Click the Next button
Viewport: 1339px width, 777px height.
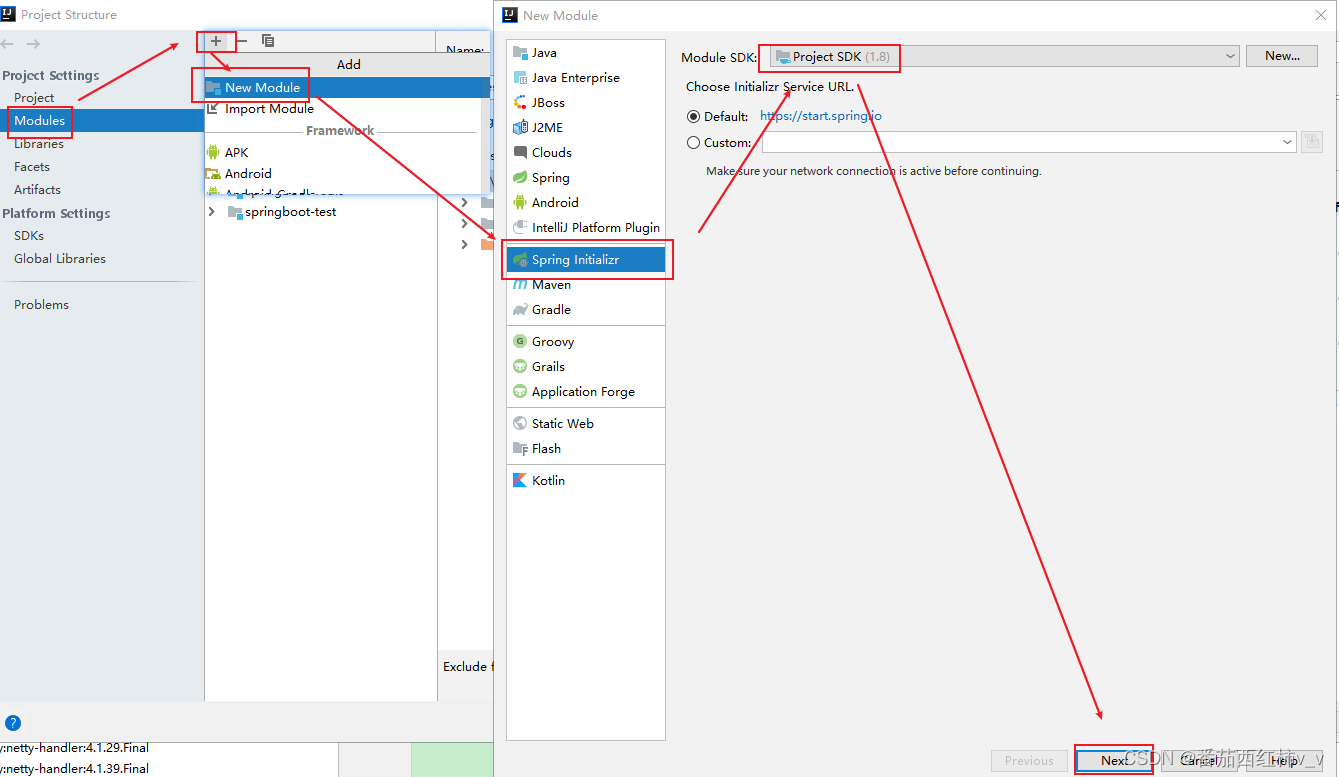pyautogui.click(x=1113, y=761)
